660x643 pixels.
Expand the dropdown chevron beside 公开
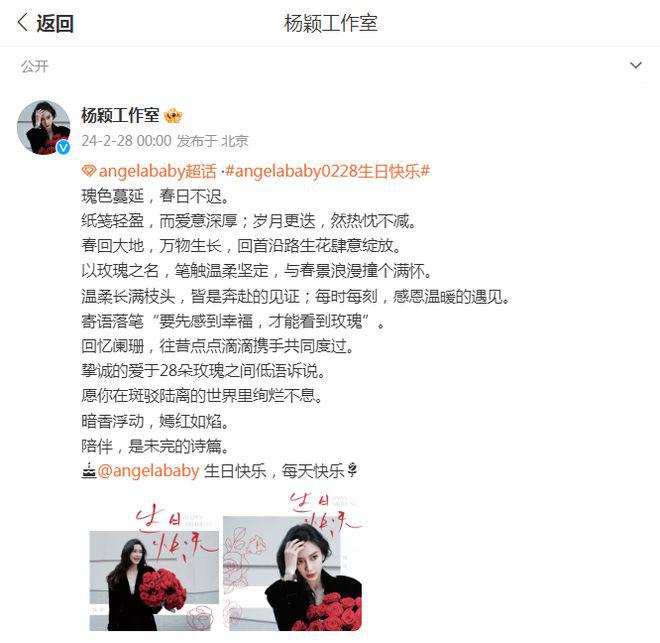636,65
